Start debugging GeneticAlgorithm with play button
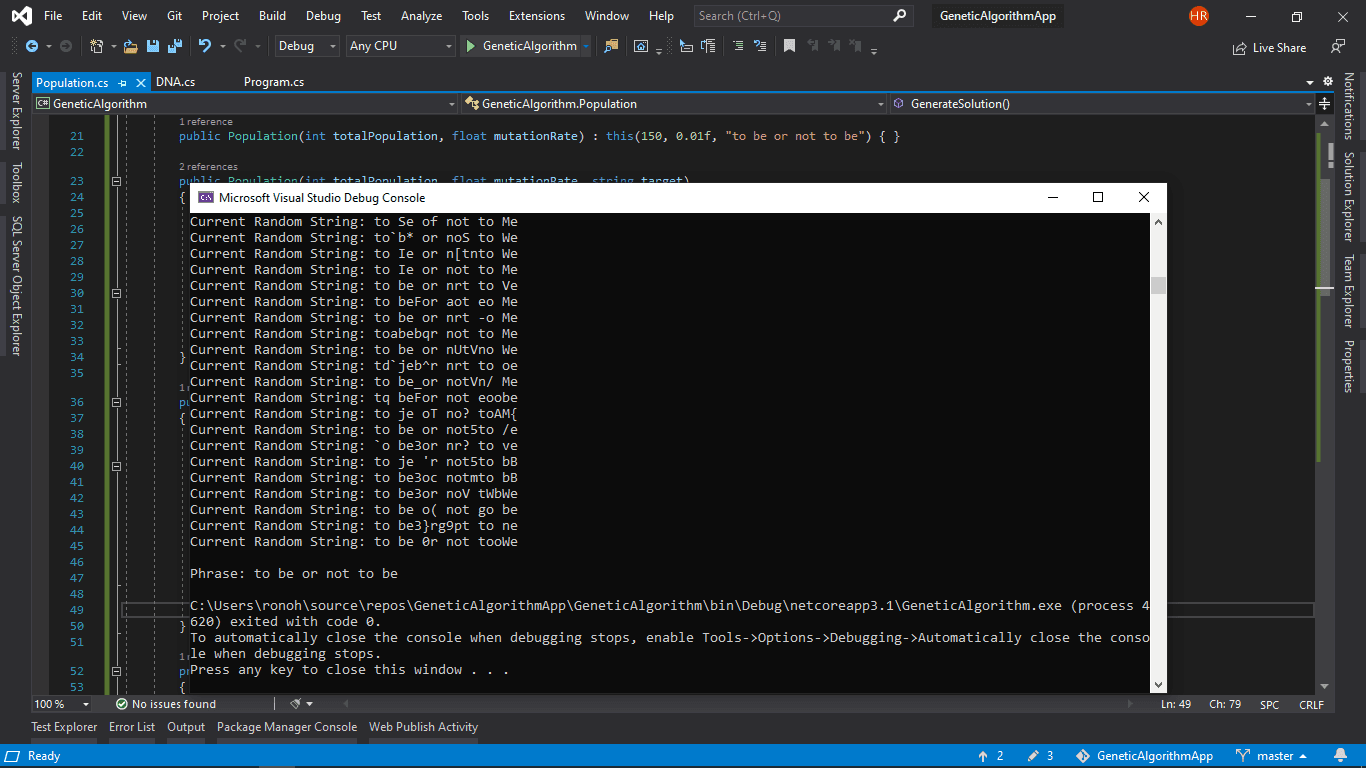Viewport: 1366px width, 768px height. tap(470, 46)
